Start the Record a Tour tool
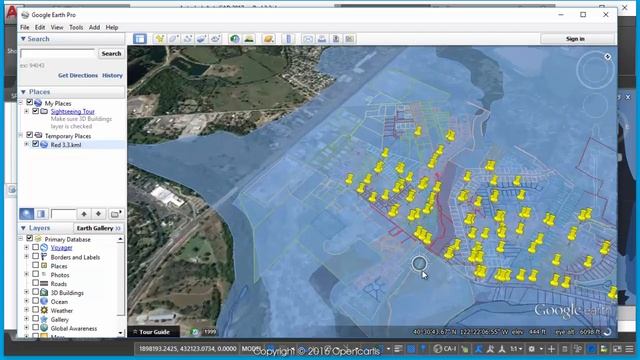The image size is (640, 360). point(216,39)
